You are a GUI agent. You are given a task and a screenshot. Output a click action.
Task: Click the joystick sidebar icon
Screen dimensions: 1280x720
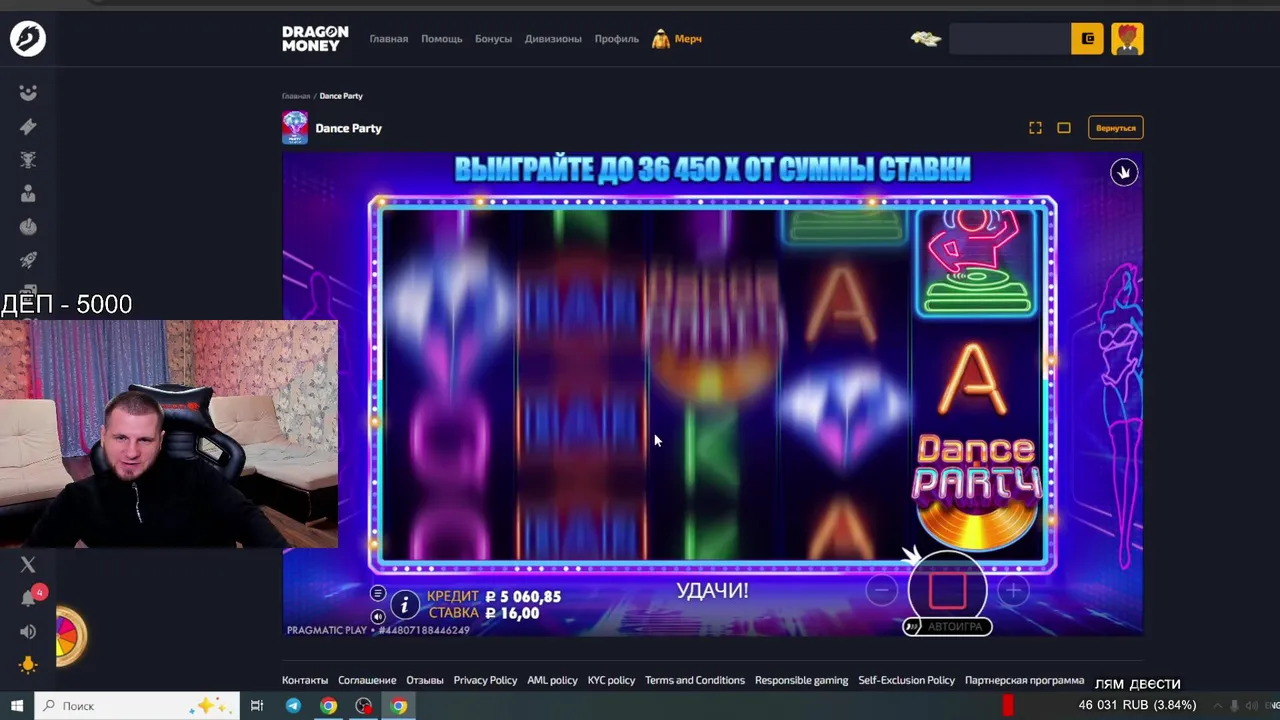coord(28,227)
